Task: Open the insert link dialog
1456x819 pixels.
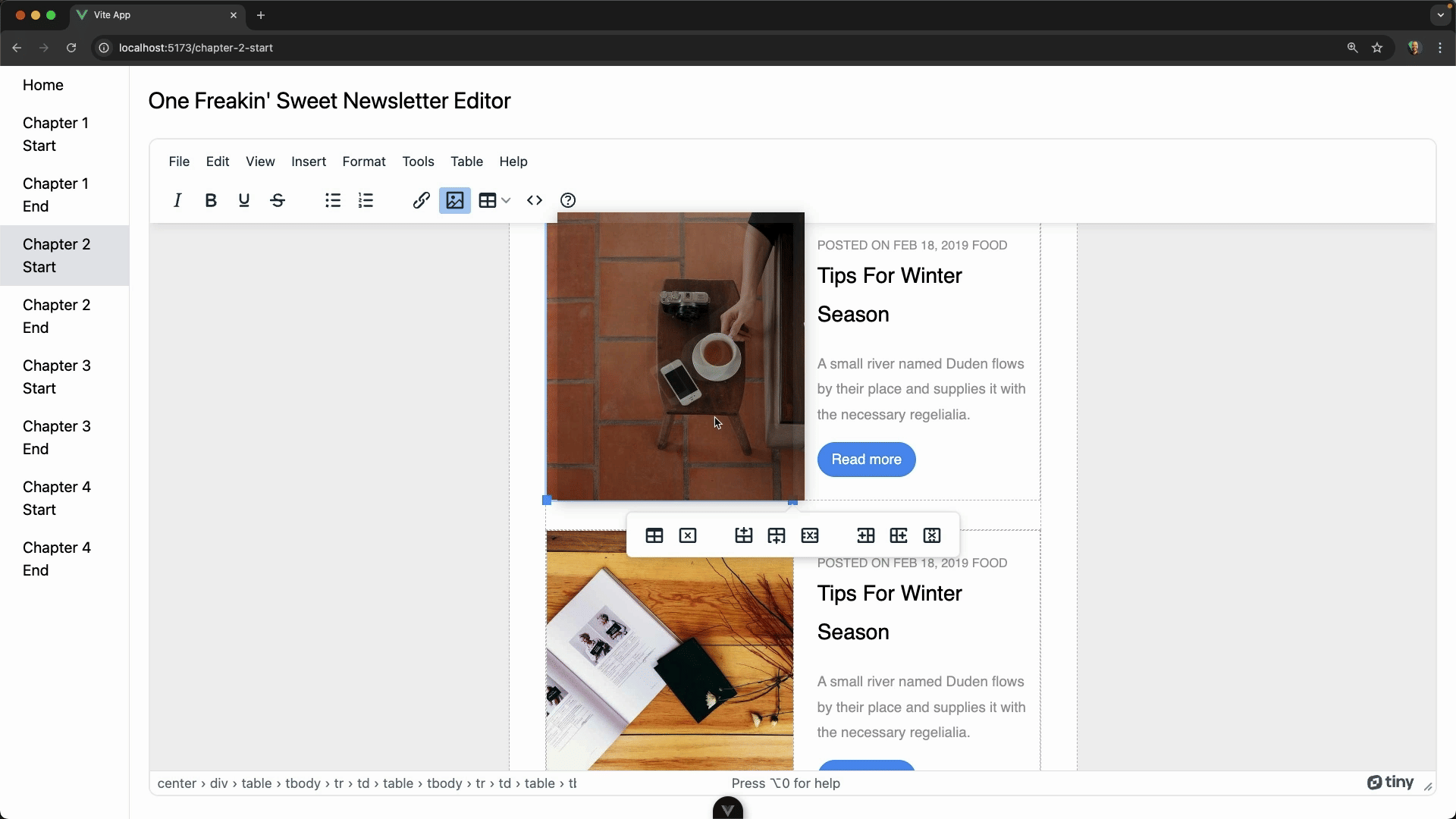Action: [x=422, y=200]
